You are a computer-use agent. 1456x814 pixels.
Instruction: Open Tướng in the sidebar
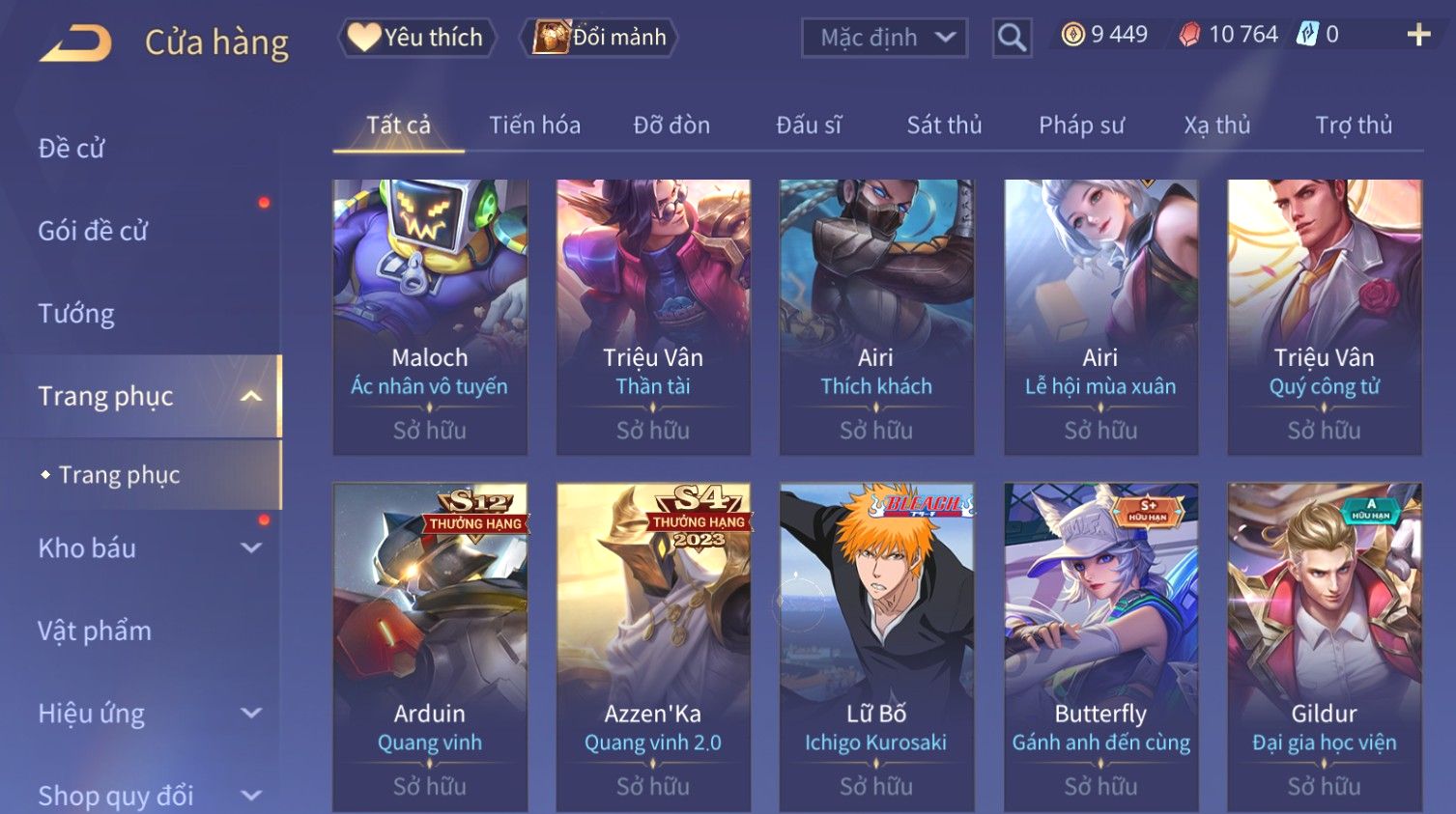(x=76, y=314)
